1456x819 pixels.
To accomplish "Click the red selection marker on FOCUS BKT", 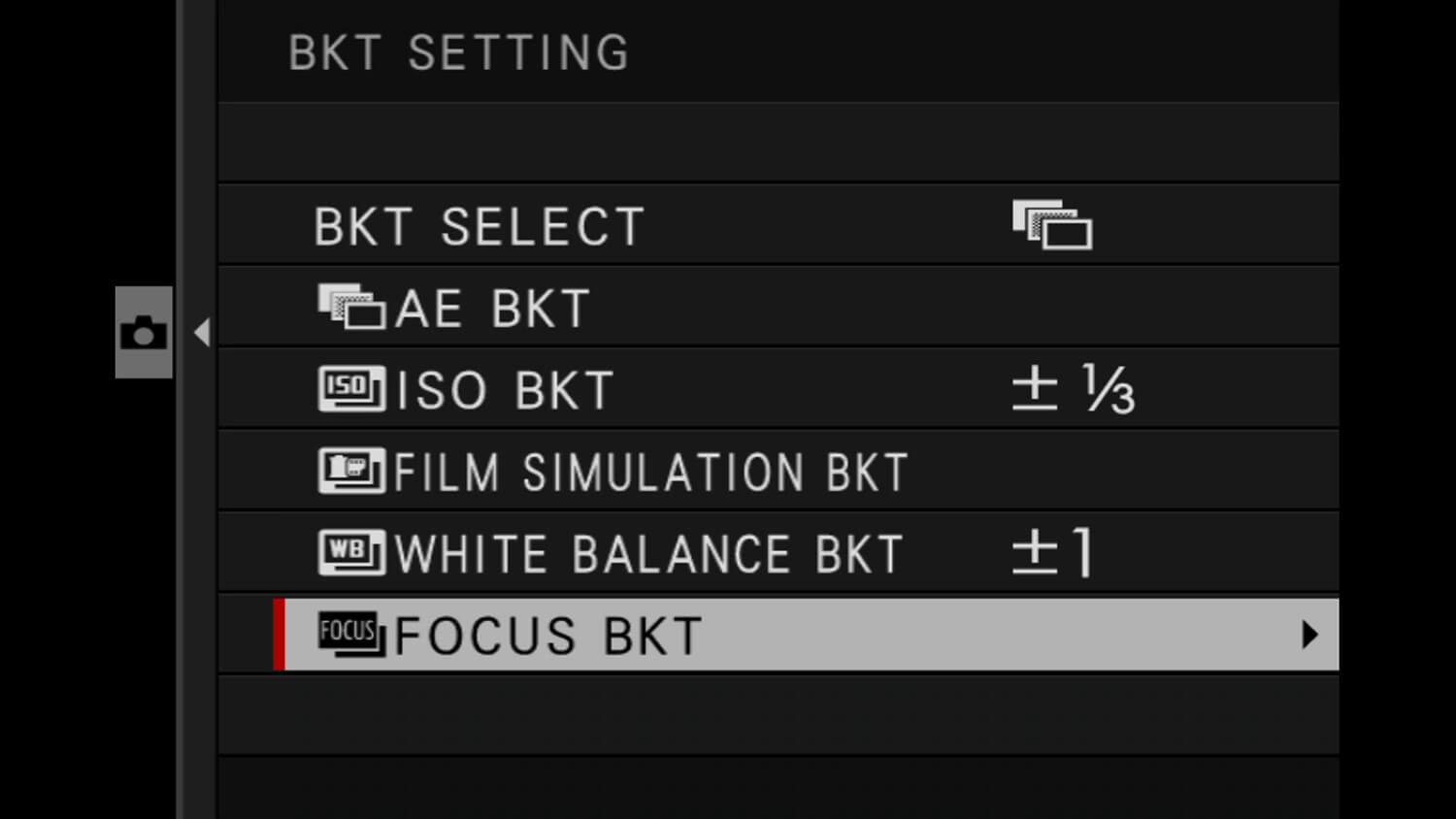I will (280, 635).
